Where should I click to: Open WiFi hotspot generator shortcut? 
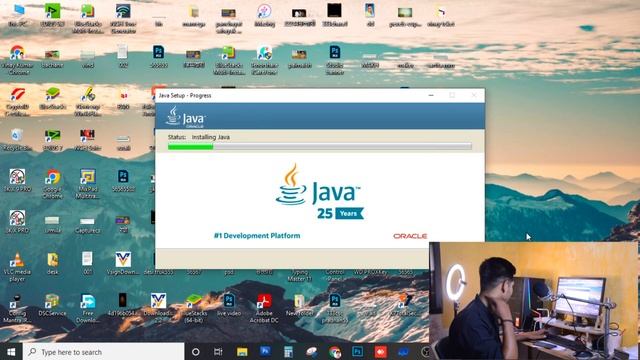[123, 19]
